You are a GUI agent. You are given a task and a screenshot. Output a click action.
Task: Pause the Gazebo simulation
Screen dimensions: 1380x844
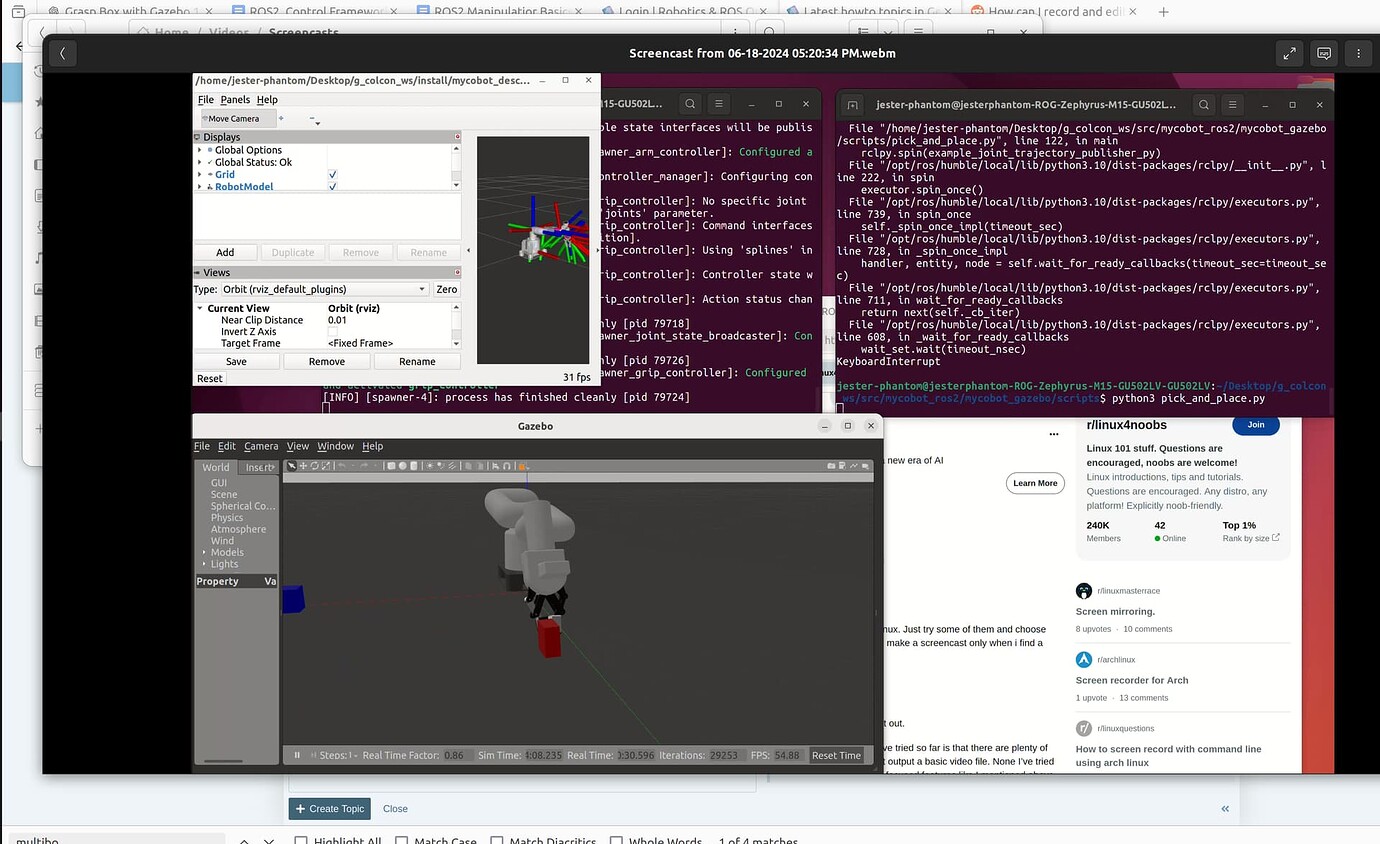(x=297, y=756)
